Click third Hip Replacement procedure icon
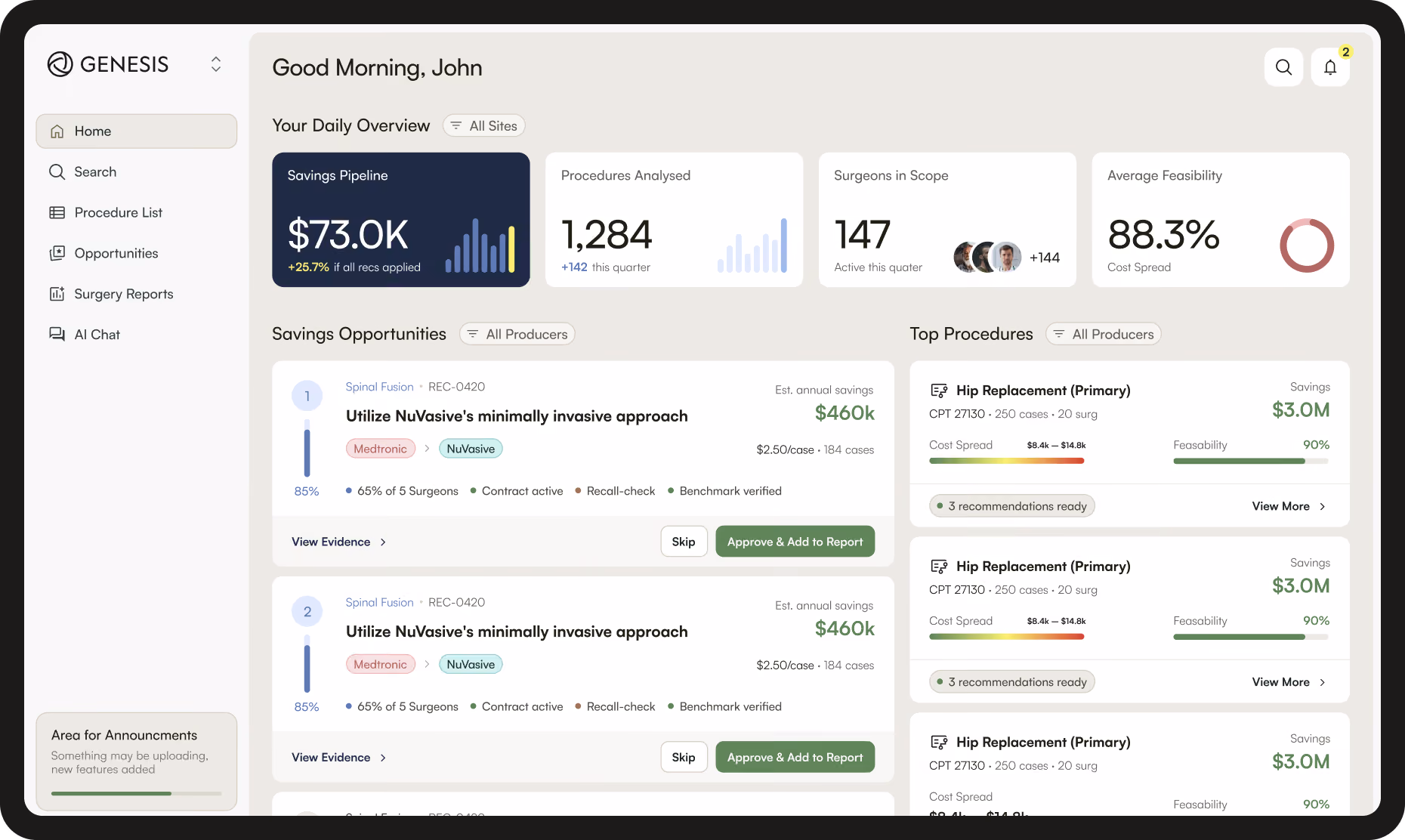 (x=939, y=743)
